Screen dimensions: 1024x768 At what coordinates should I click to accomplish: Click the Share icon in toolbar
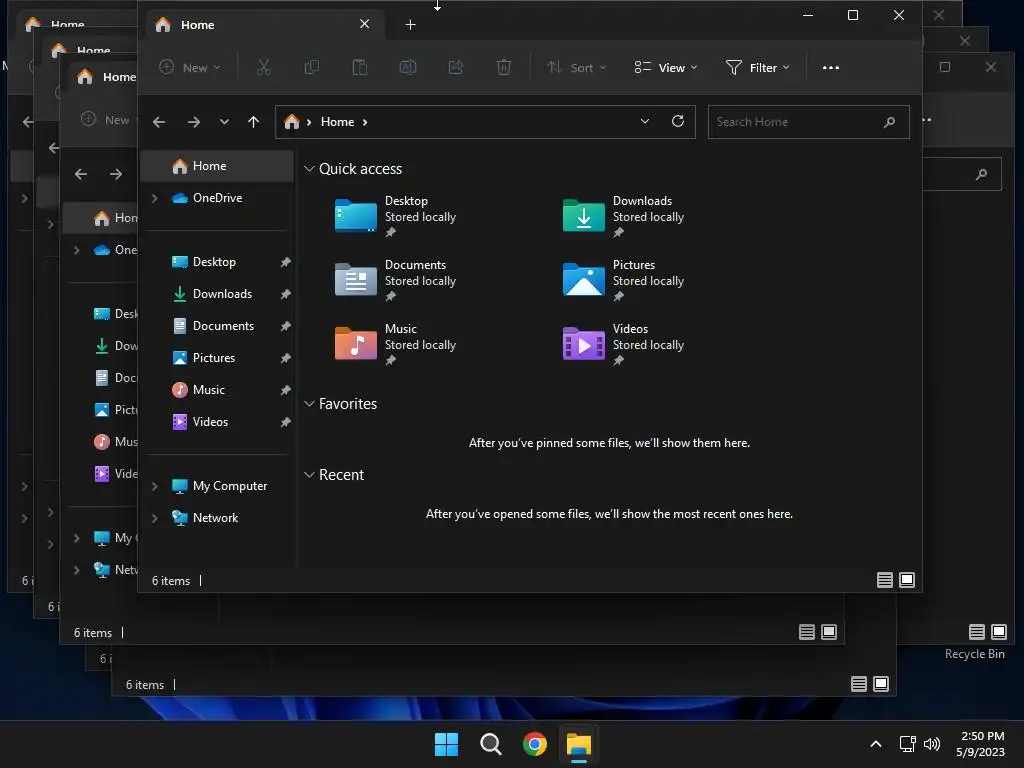click(x=456, y=67)
